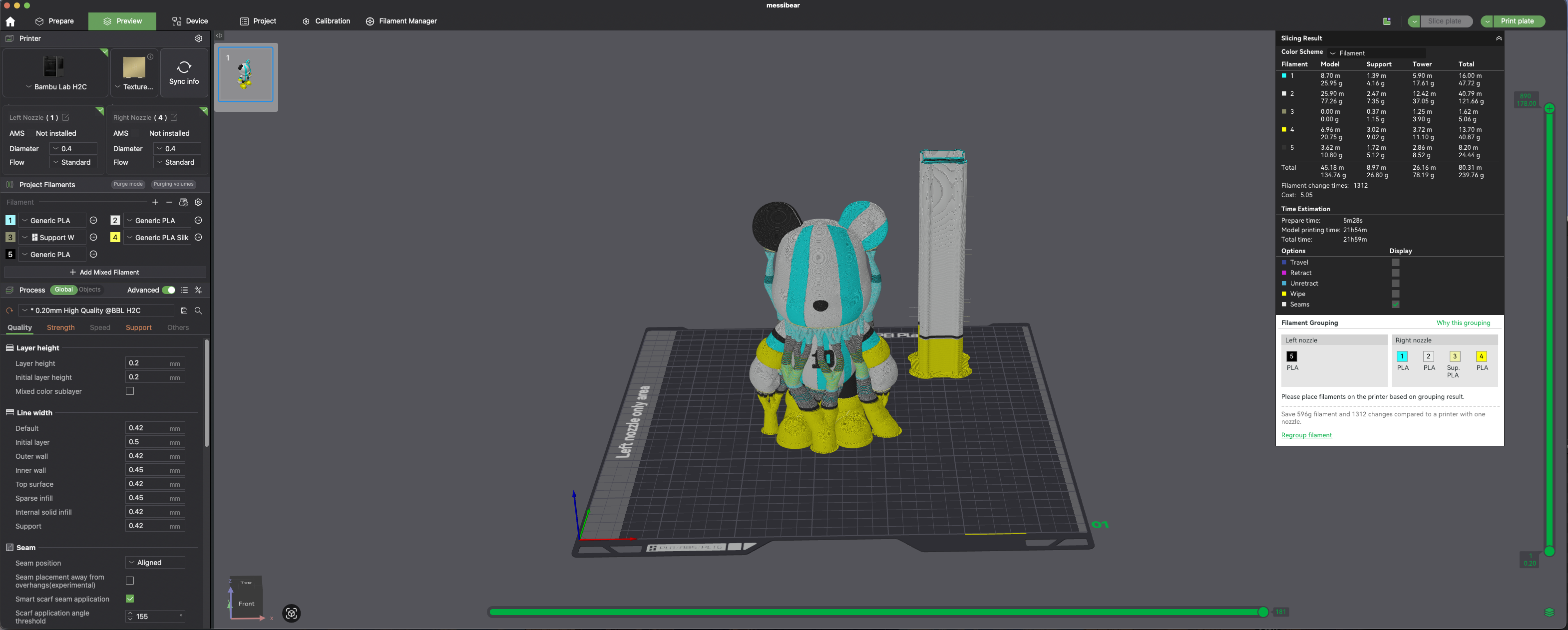Search process settings
The height and width of the screenshot is (630, 1568).
coord(198,311)
